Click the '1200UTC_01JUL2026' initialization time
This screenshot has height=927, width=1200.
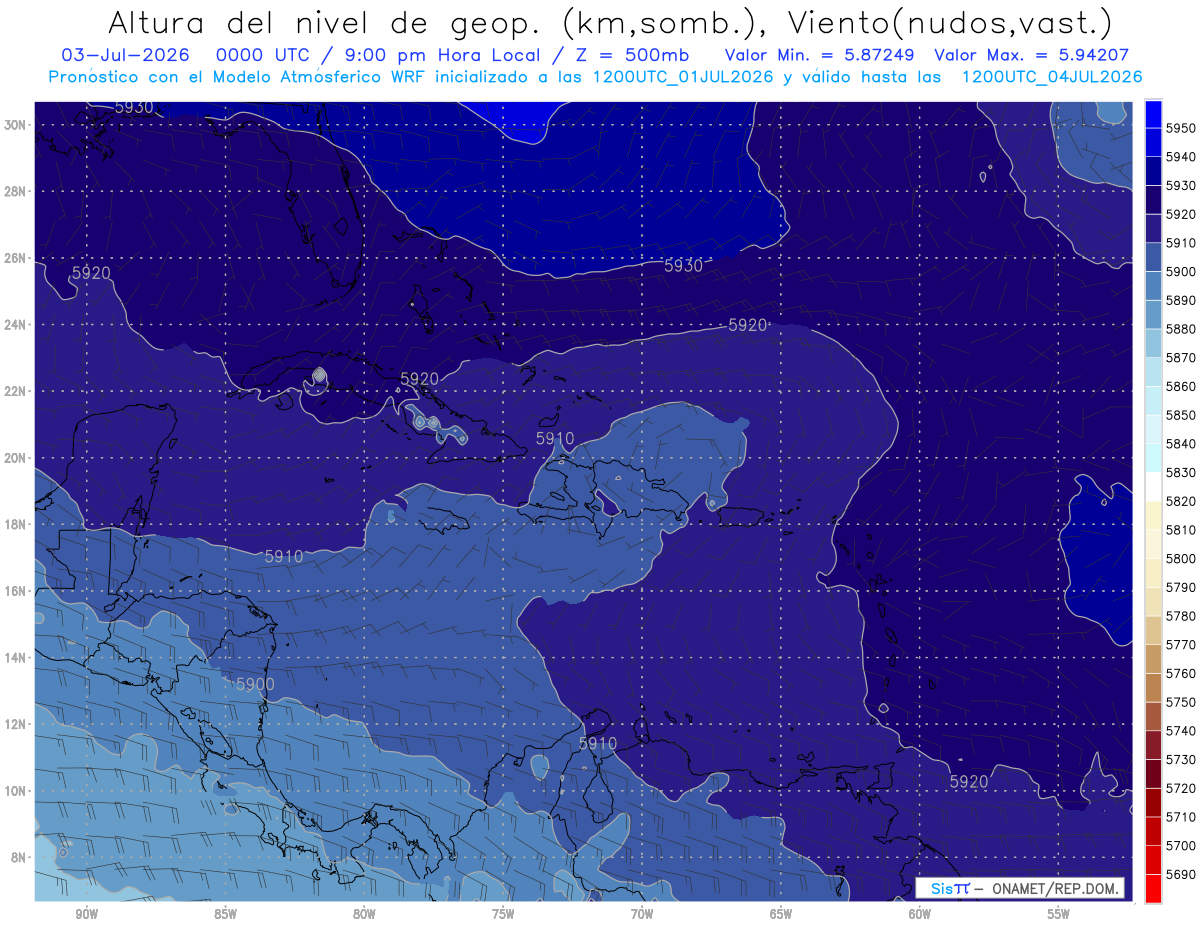coord(684,77)
